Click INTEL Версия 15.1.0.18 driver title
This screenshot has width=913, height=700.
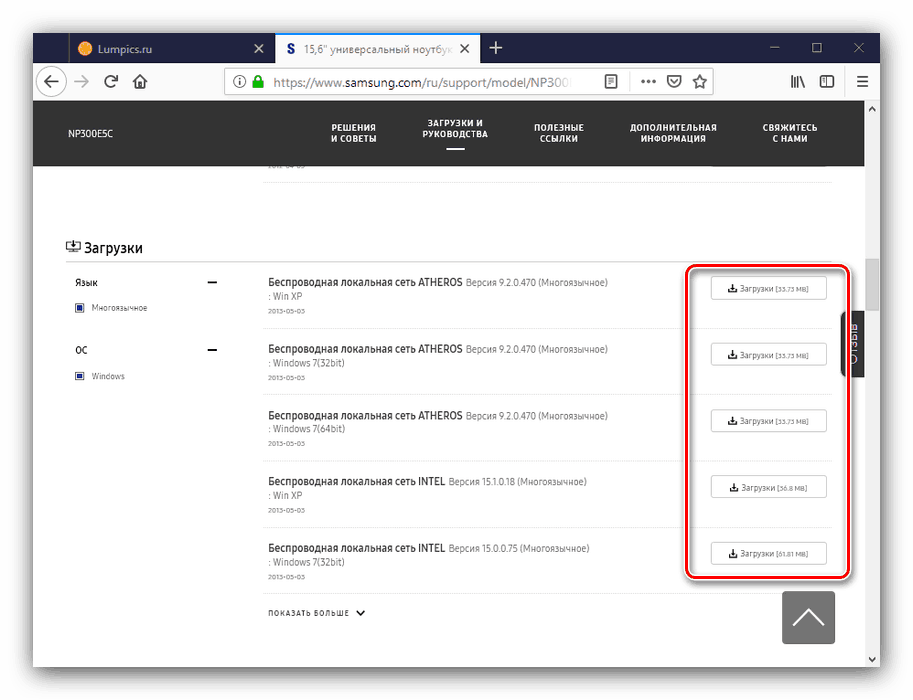[x=427, y=482]
